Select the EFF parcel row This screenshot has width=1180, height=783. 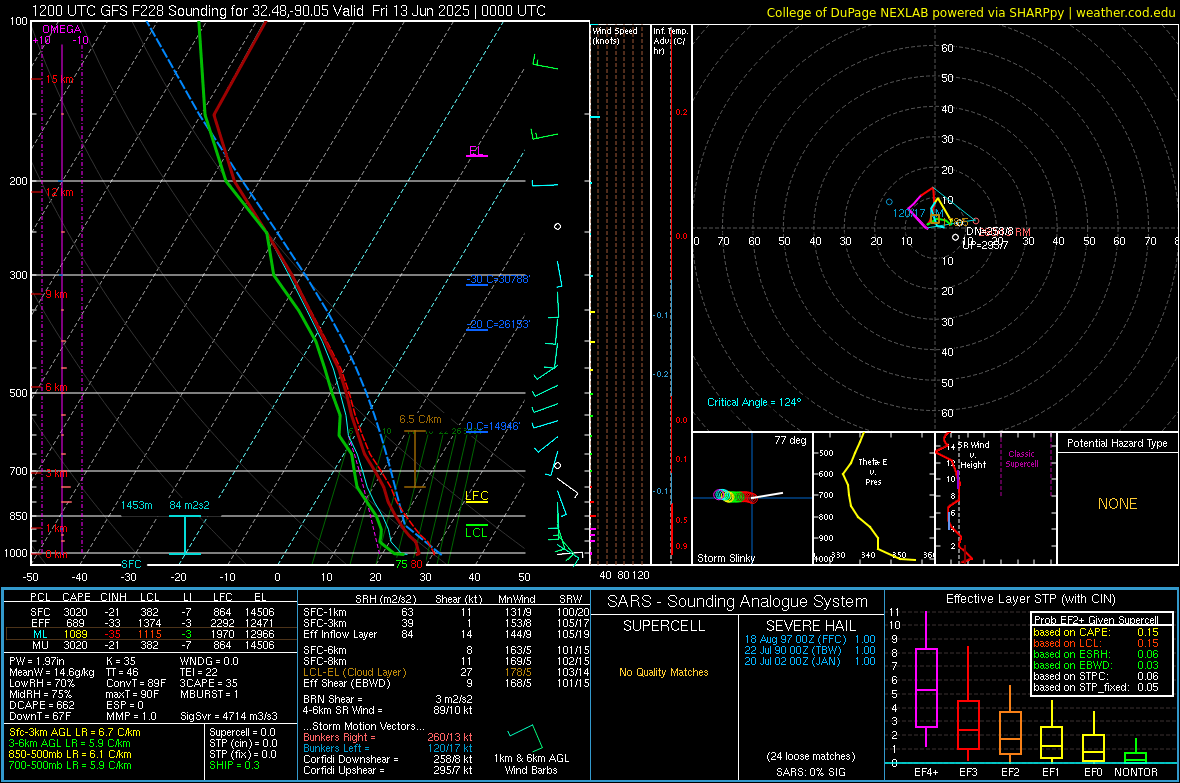click(152, 623)
